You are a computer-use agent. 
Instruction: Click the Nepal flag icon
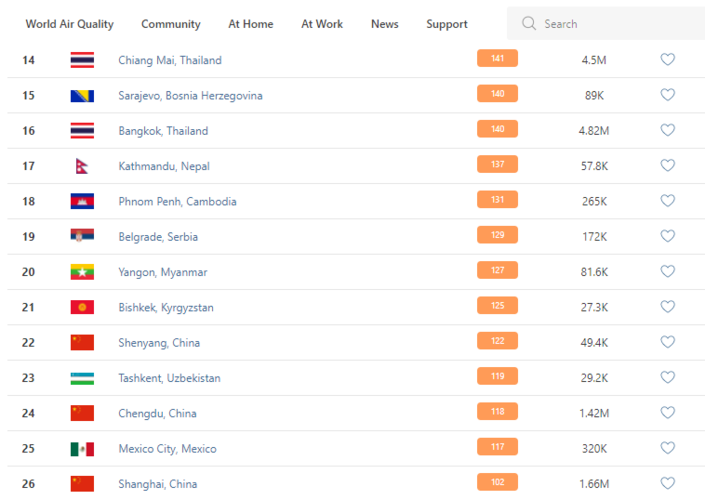82,166
